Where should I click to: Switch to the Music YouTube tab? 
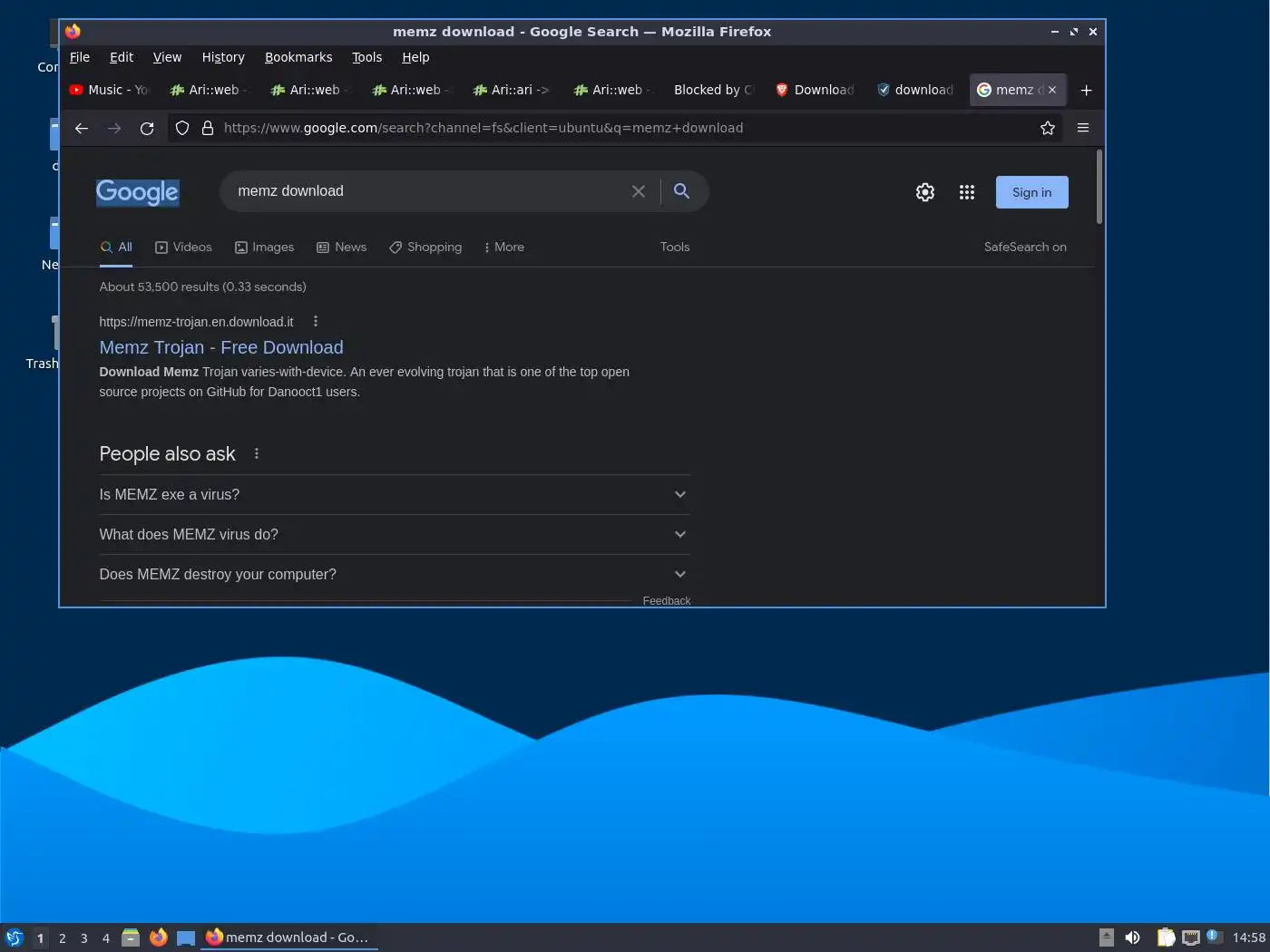[x=111, y=90]
